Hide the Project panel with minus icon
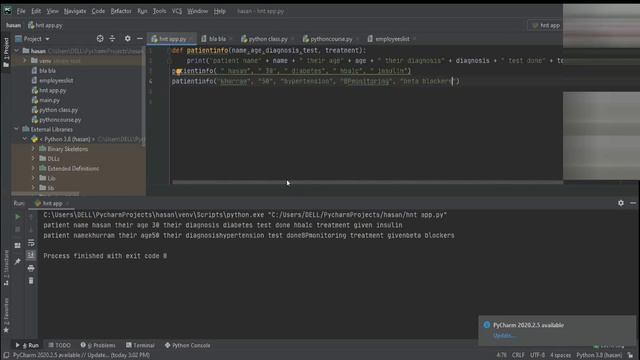 click(x=140, y=39)
